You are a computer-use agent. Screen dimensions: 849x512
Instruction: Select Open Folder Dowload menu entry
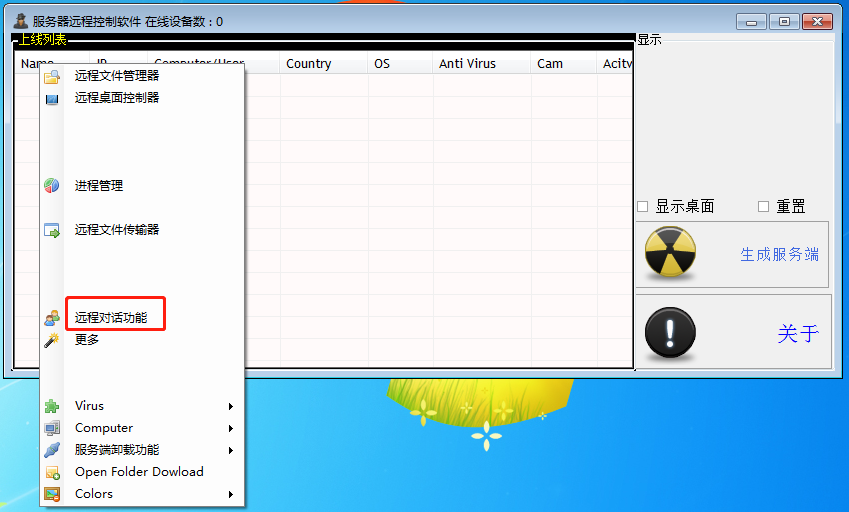[139, 472]
